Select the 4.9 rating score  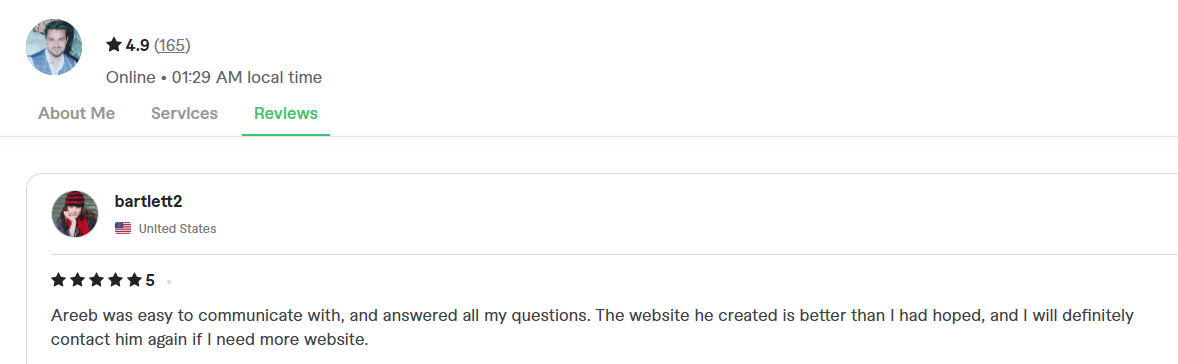point(137,46)
